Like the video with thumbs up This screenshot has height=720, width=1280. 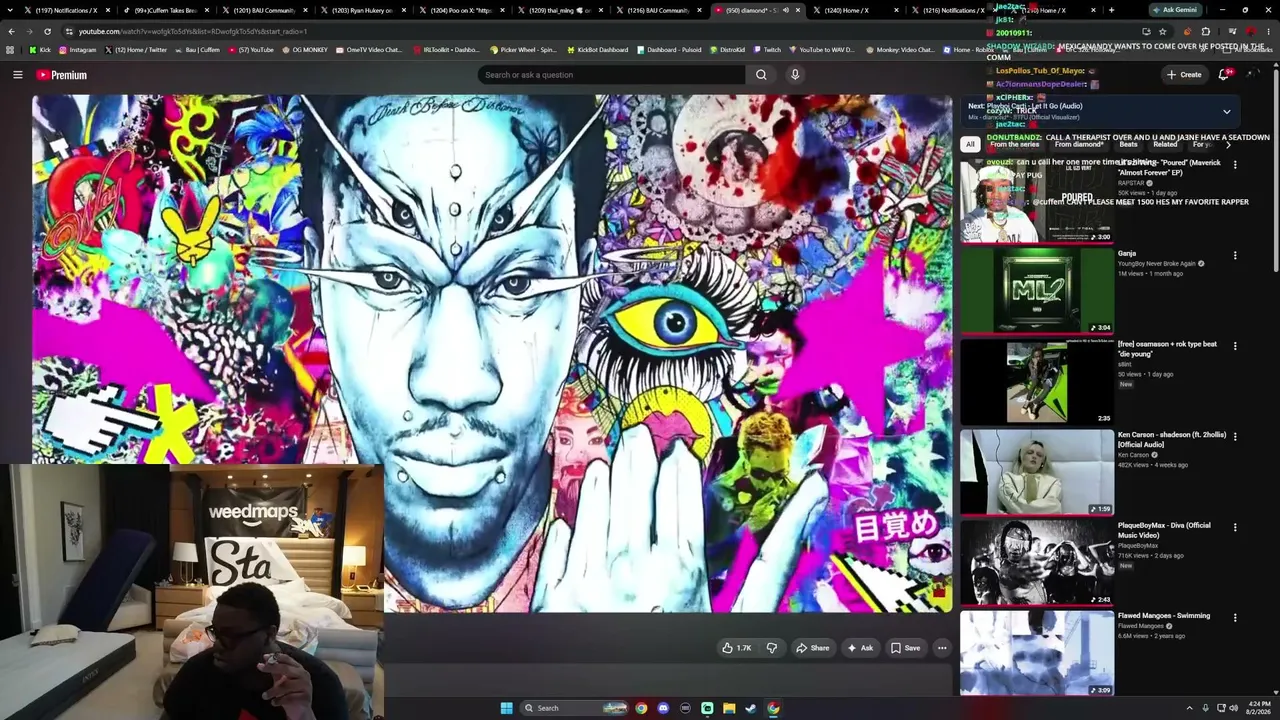tap(737, 648)
